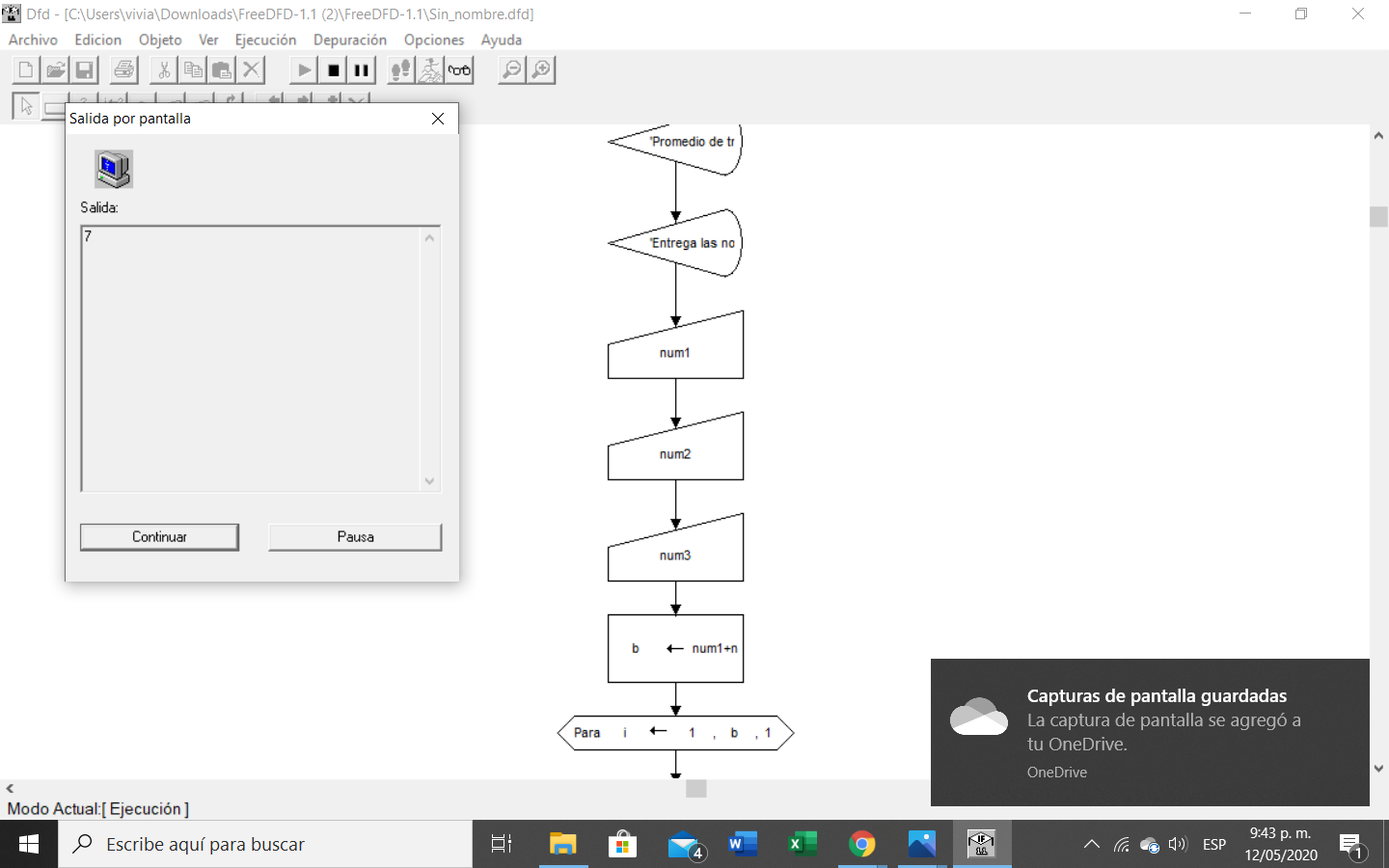Open the OneDrive screenshot saved notification
Image resolution: width=1389 pixels, height=868 pixels.
pos(1150,732)
